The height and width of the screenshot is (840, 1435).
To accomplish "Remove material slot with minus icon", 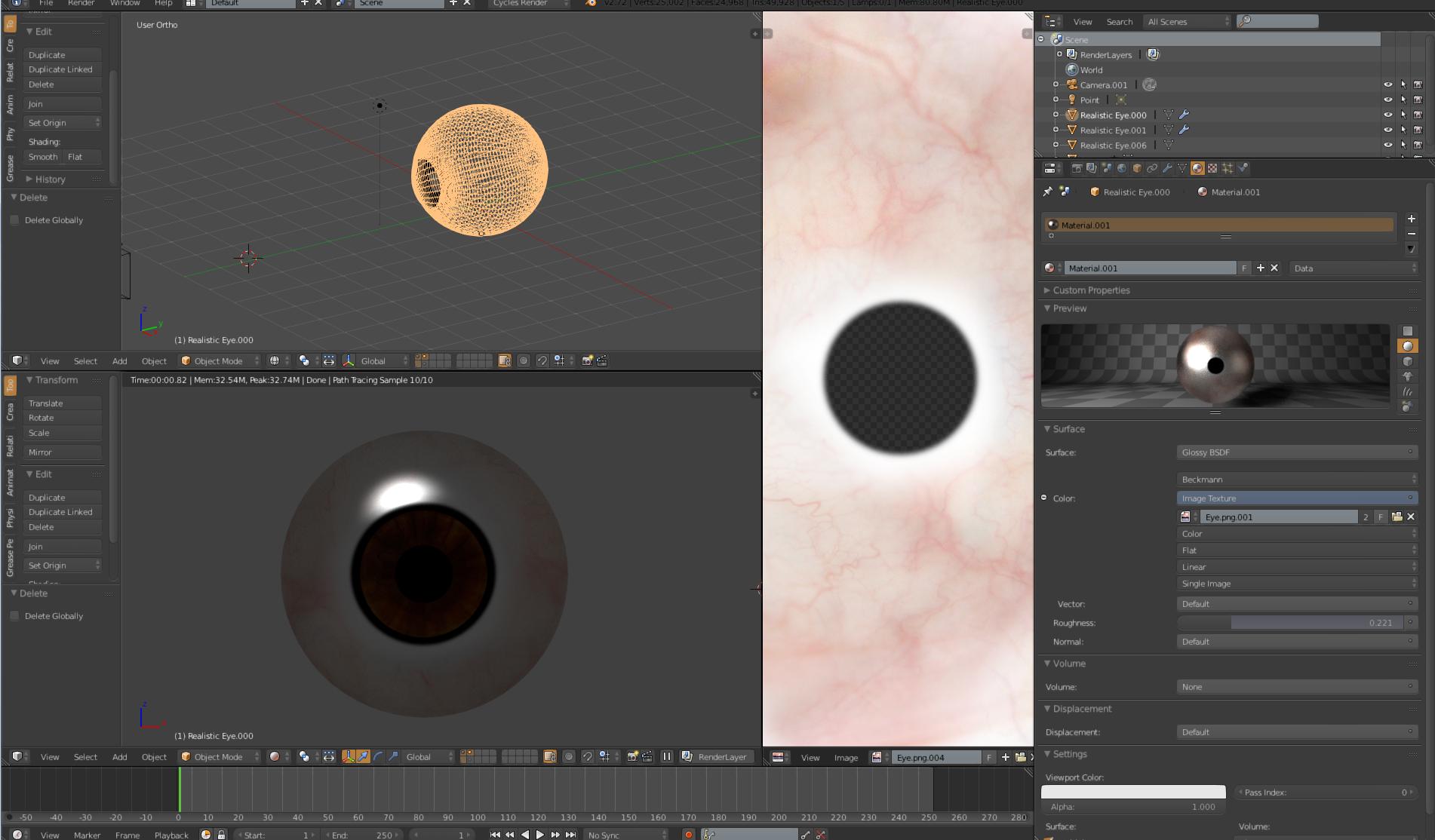I will (x=1411, y=234).
